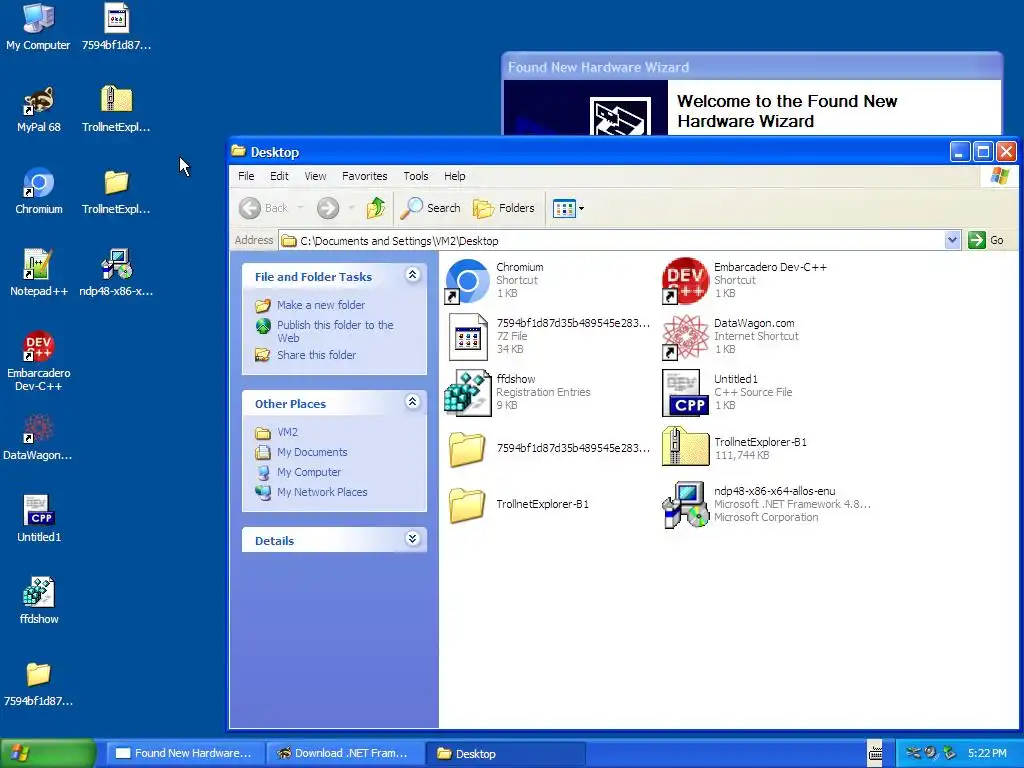Screen dimensions: 1024x768
Task: Collapse Other Places panel
Action: (412, 402)
